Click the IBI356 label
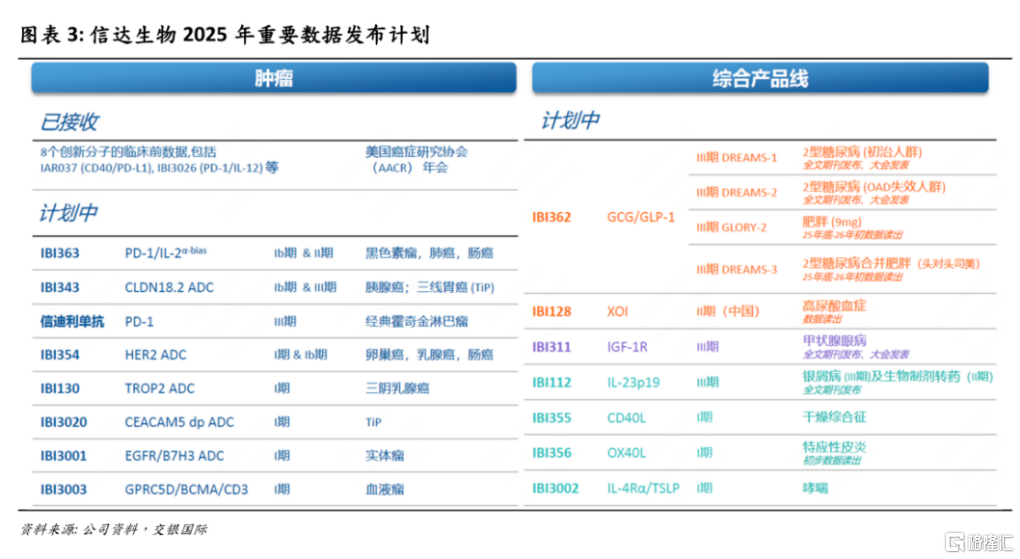Screen dimensions: 1020x559 point(552,453)
